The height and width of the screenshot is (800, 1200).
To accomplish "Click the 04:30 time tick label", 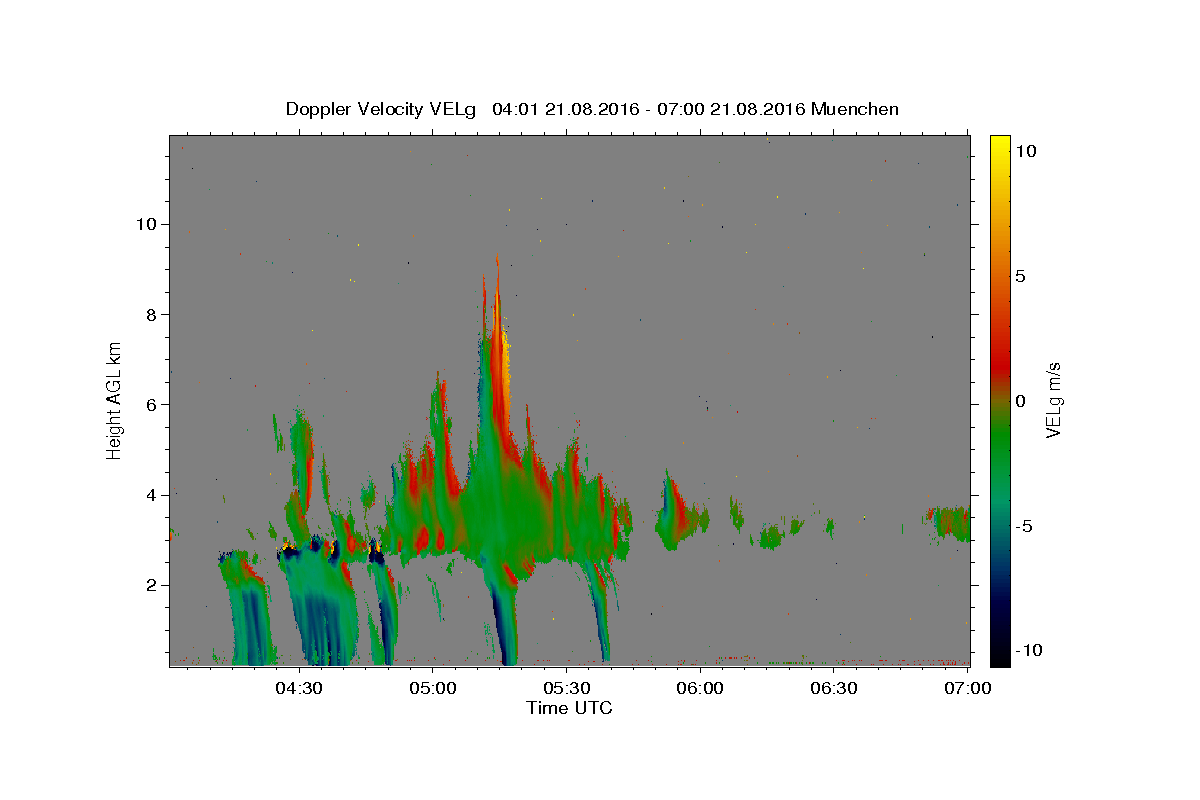I will [299, 688].
